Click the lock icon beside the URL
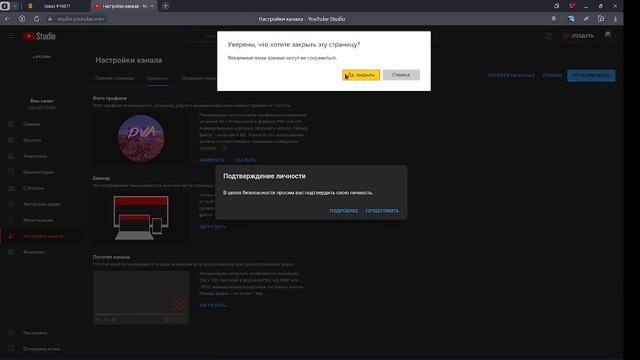The image size is (640, 360). tap(50, 19)
